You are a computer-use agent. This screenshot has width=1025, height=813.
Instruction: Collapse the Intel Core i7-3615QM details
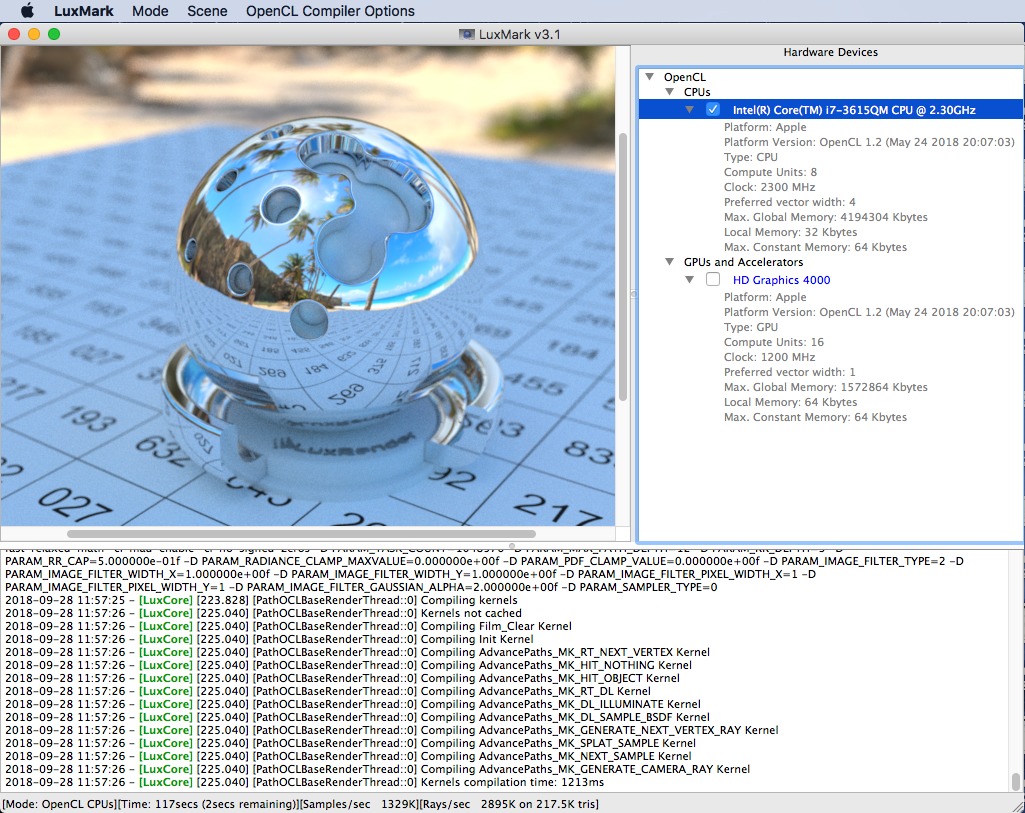click(x=690, y=110)
